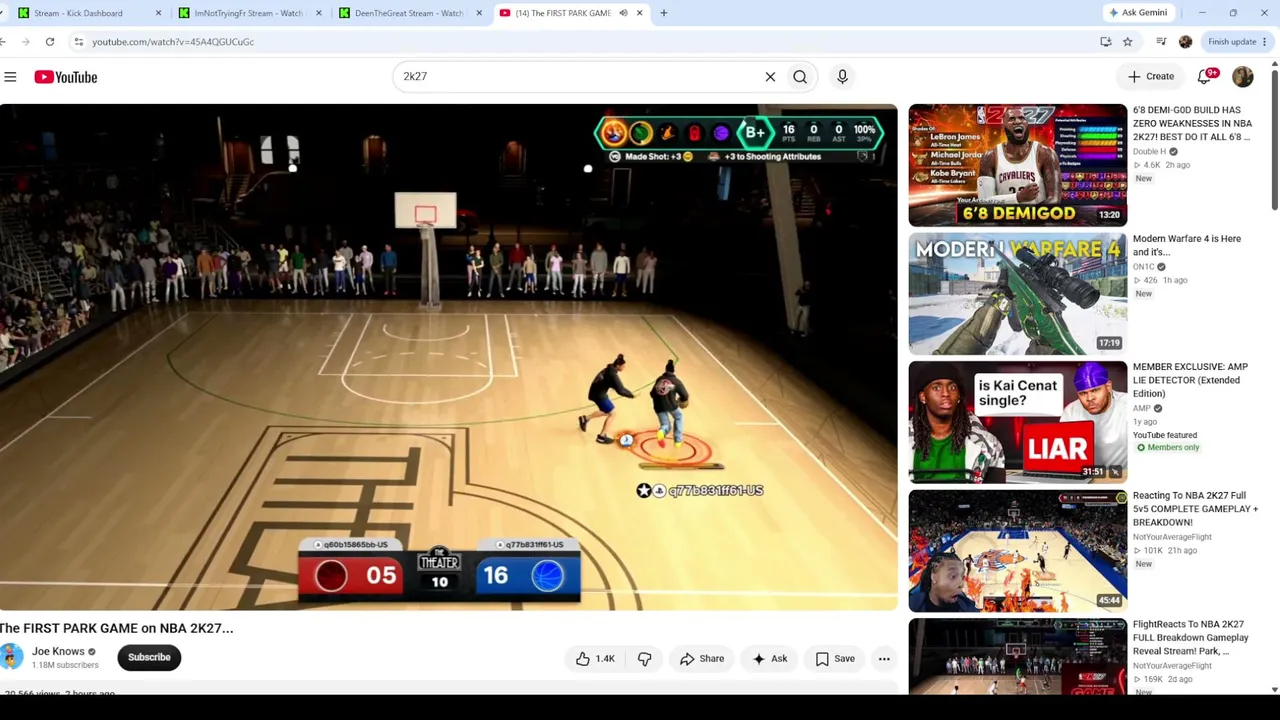Click the like count 1.4K
1280x720 pixels.
pyautogui.click(x=605, y=659)
